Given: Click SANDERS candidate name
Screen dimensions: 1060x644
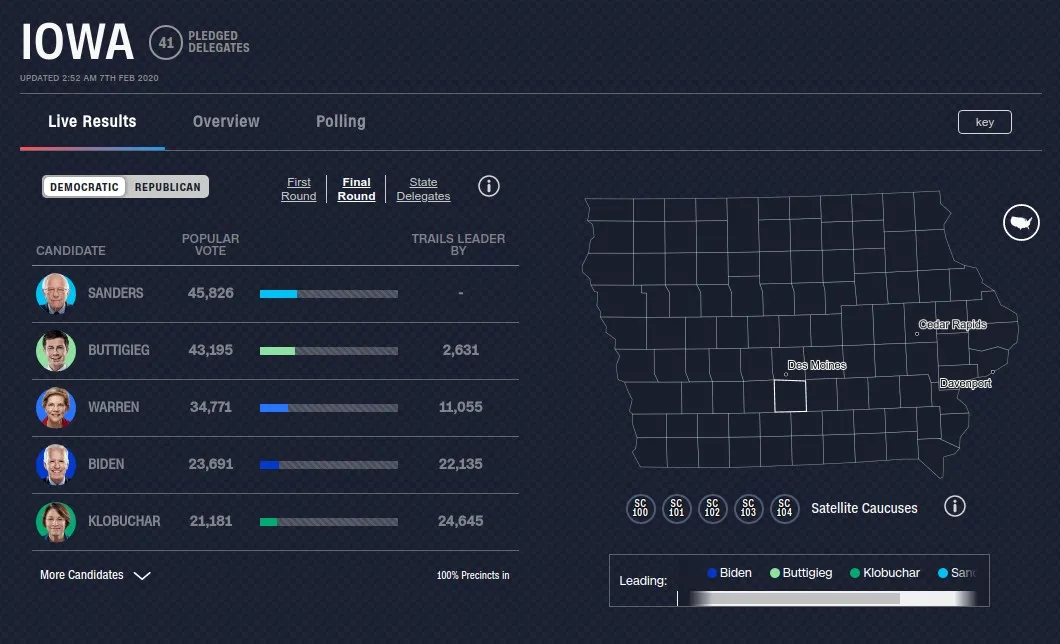Looking at the screenshot, I should (116, 293).
